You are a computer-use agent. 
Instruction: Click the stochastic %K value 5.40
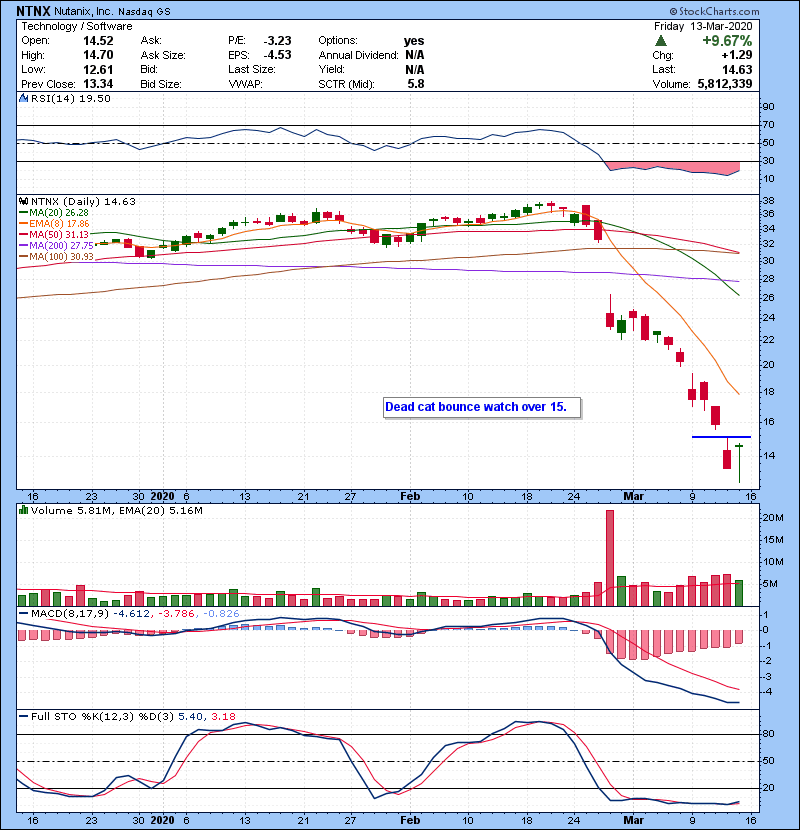pos(191,717)
